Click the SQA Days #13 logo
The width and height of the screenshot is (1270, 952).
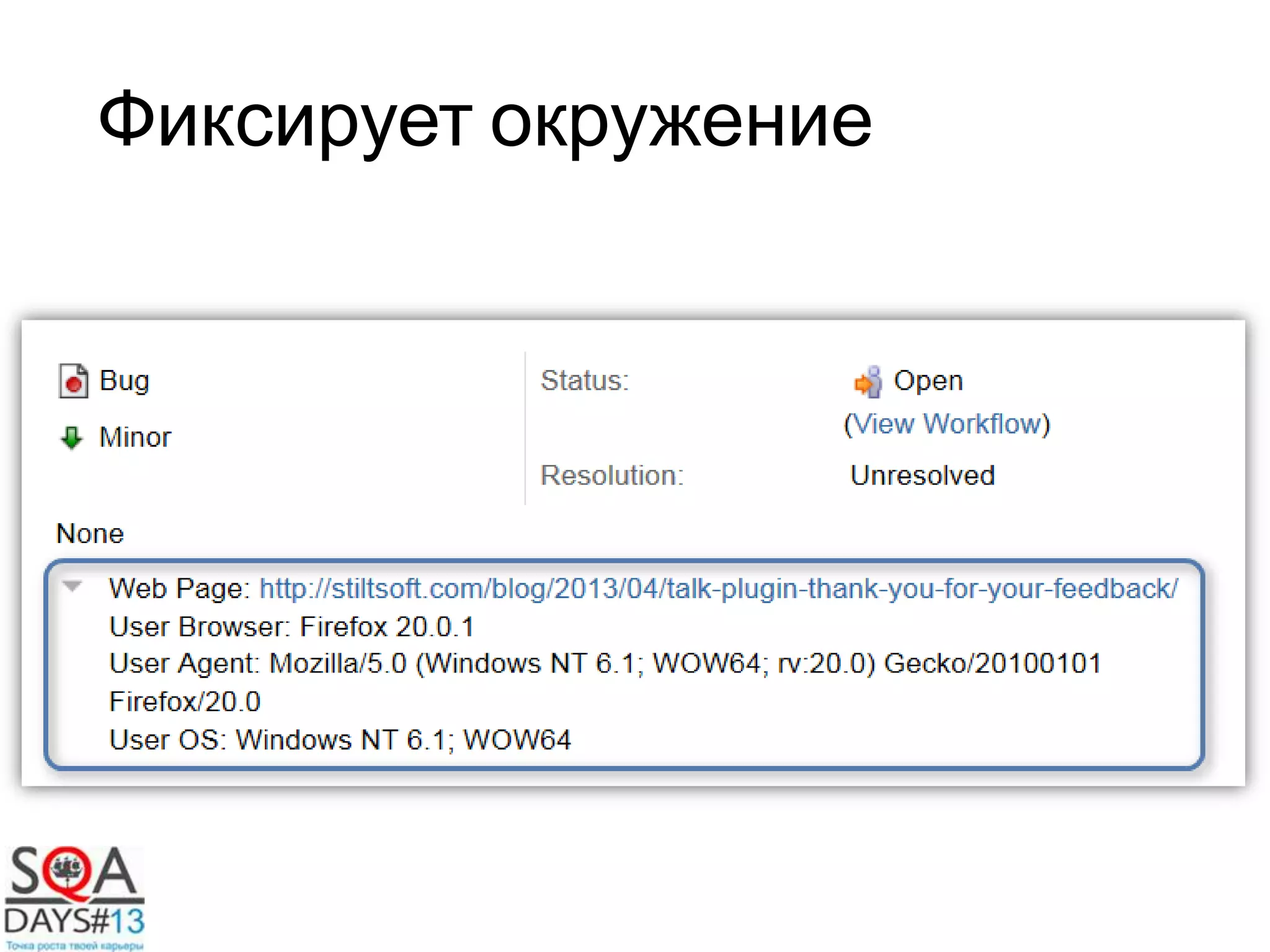(x=74, y=898)
